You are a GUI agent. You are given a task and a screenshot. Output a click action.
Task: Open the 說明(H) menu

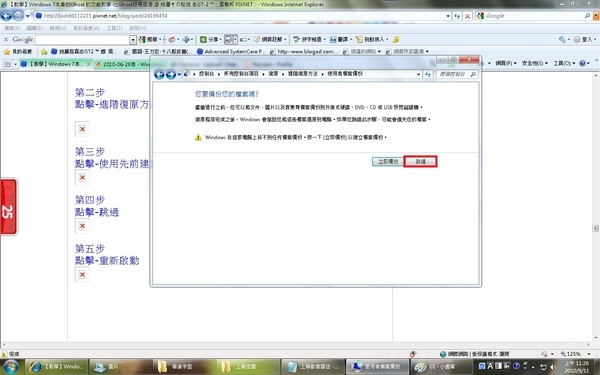click(x=137, y=28)
